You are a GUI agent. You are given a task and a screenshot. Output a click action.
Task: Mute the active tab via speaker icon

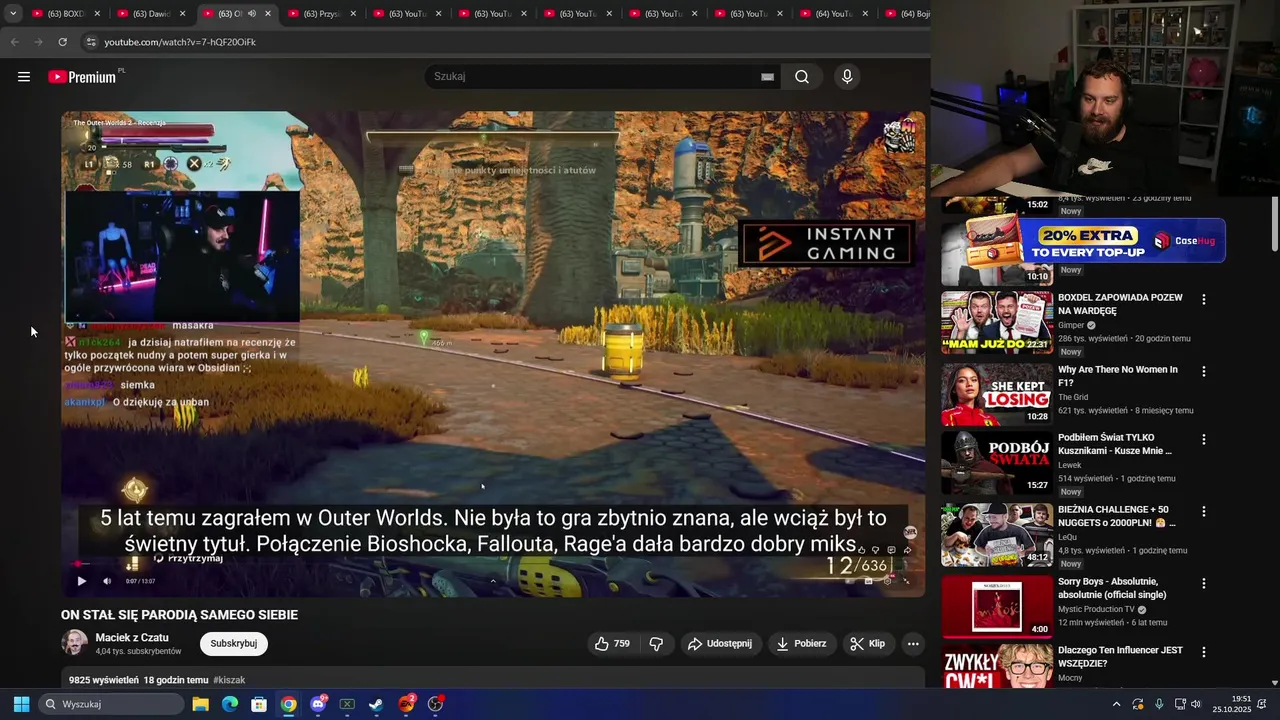(x=252, y=14)
